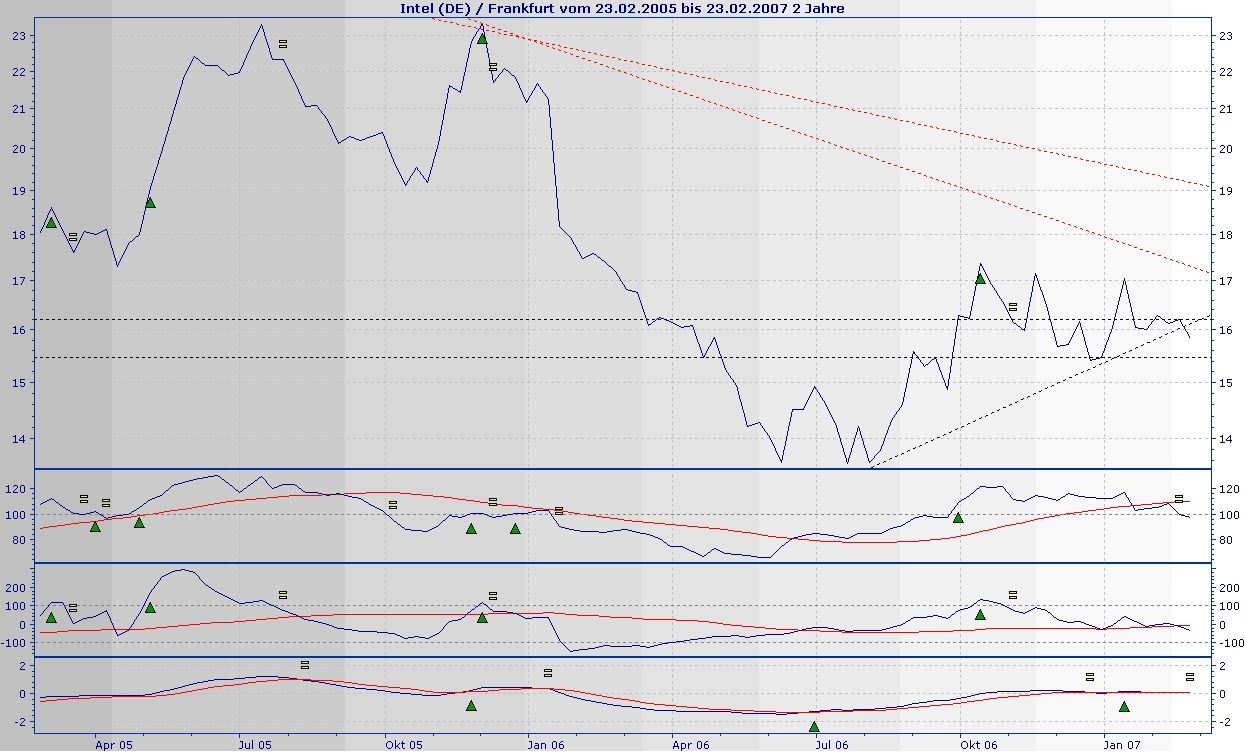Click yellow sell marker near July 2005 price high

[283, 43]
